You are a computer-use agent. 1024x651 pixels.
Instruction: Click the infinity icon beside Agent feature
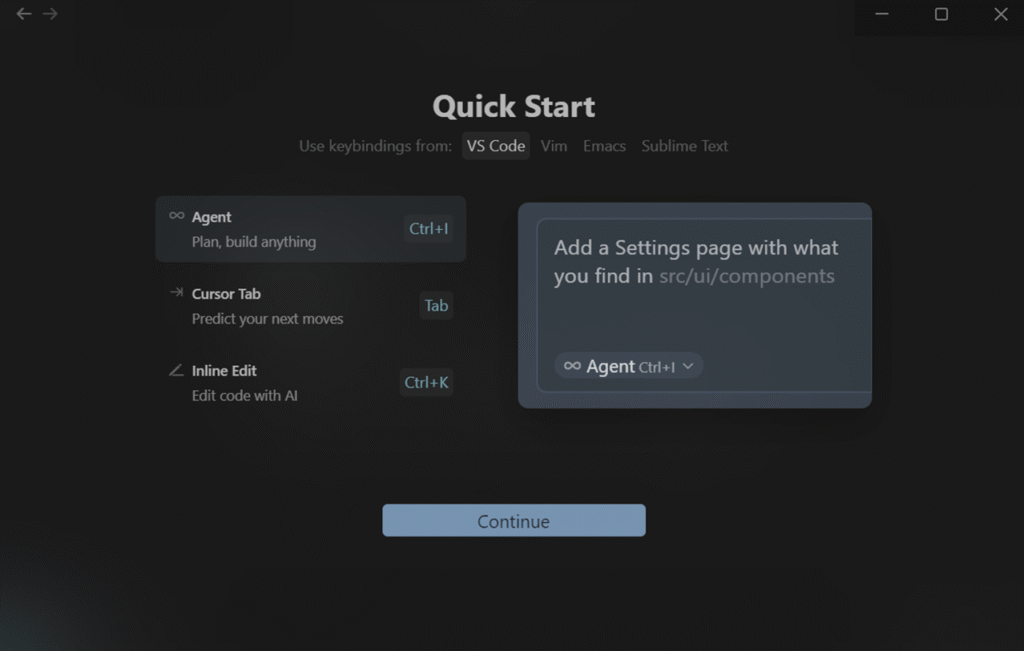tap(176, 216)
